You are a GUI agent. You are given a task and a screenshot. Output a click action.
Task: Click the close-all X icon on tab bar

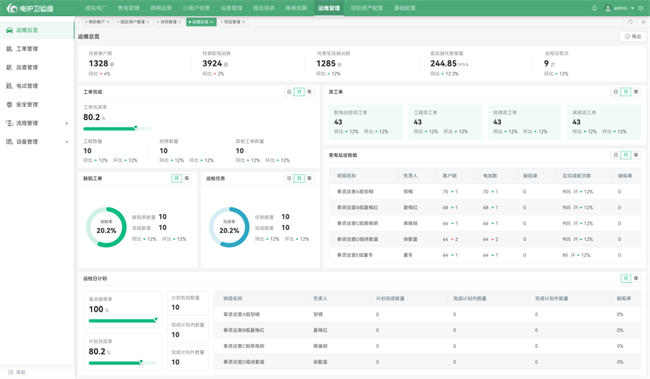pyautogui.click(x=643, y=22)
